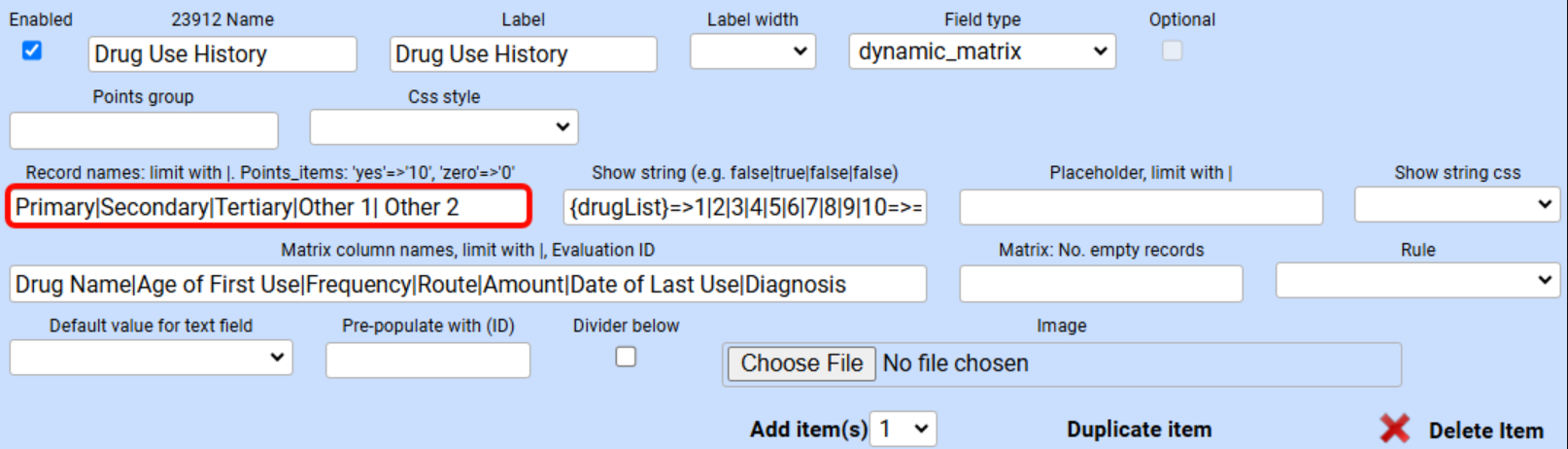
Task: Expand the Css style dropdown
Action: [x=443, y=127]
